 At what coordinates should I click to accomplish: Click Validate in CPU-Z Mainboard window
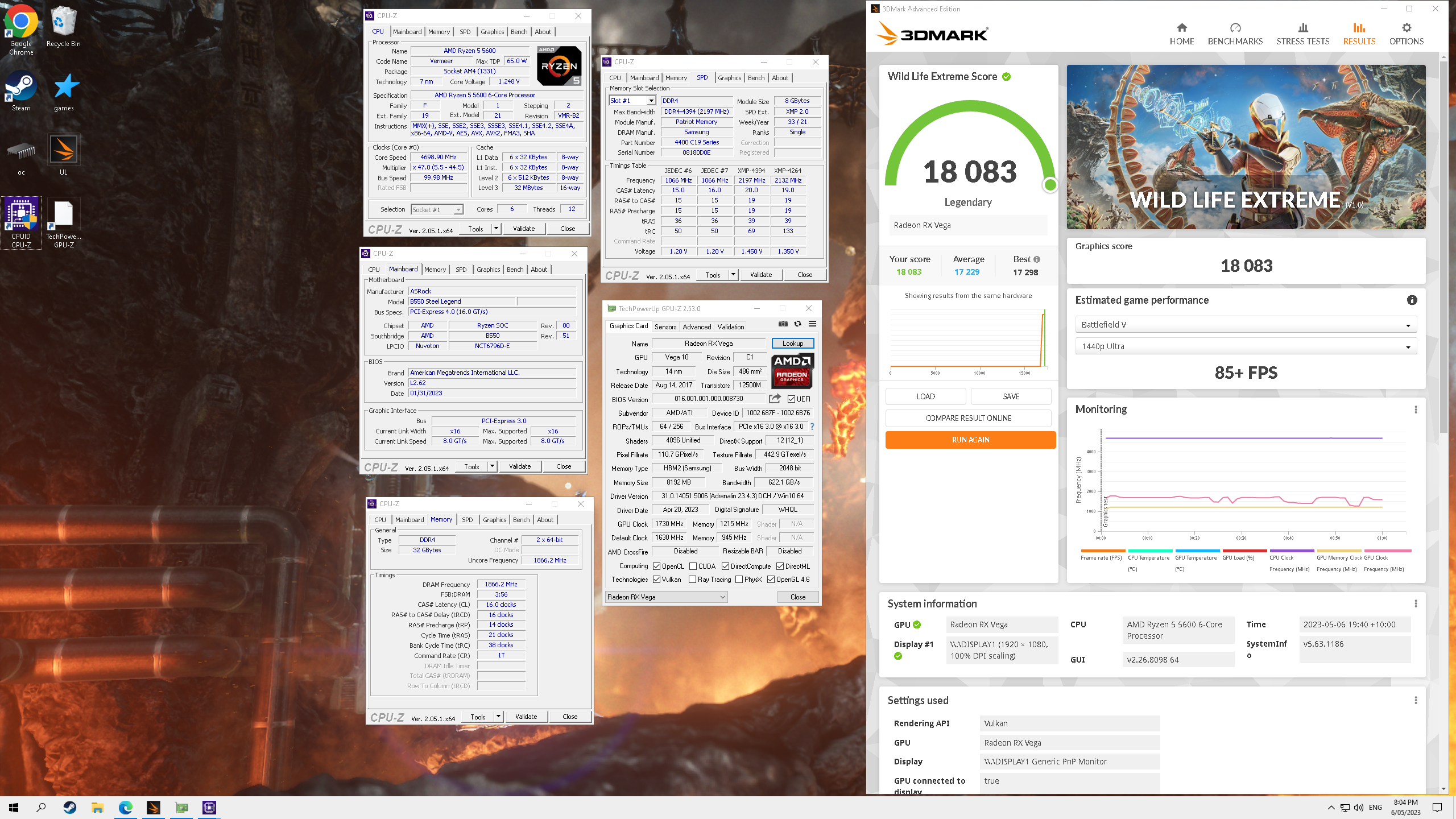[520, 466]
